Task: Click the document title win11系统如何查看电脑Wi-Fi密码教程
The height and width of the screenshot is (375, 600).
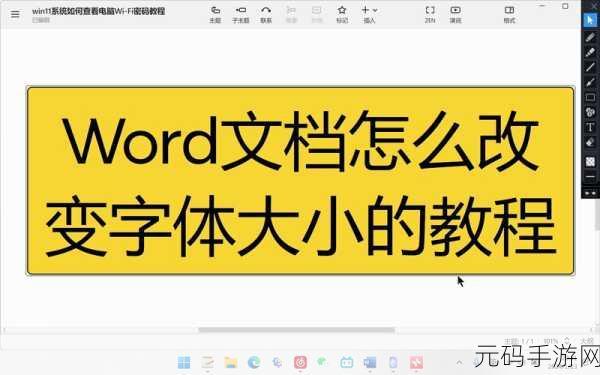Action: pos(98,11)
